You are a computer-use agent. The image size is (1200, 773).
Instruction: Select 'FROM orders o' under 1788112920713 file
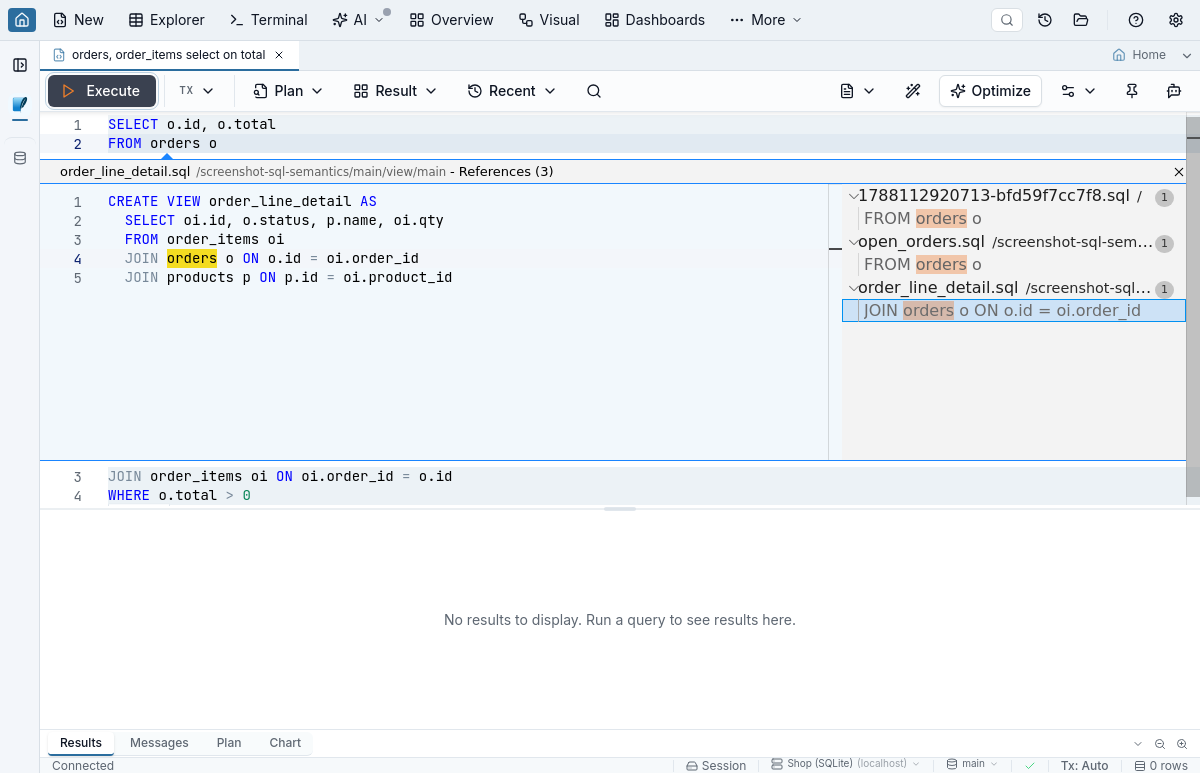tap(1014, 219)
